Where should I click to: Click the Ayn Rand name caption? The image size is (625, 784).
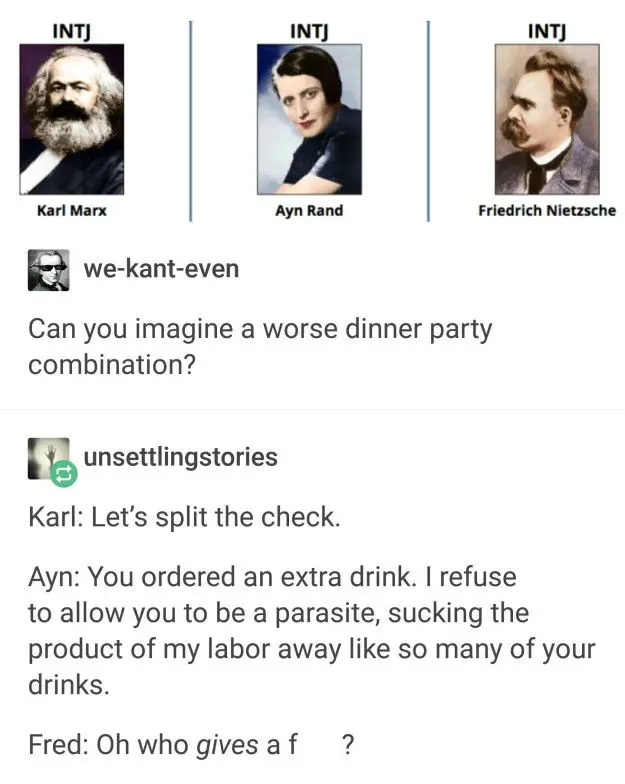tap(309, 210)
